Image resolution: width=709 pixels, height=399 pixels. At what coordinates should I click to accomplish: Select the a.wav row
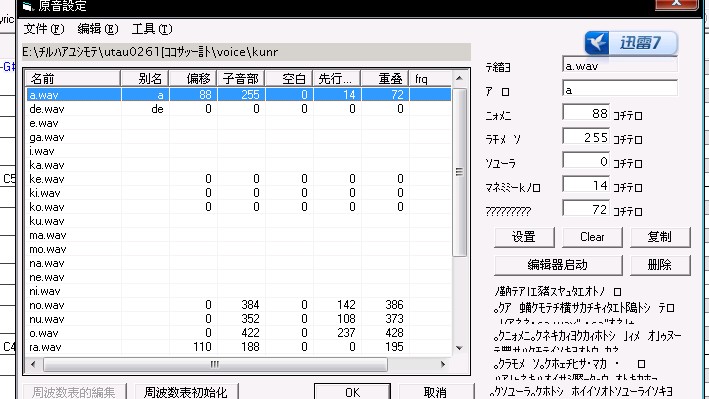[239, 95]
